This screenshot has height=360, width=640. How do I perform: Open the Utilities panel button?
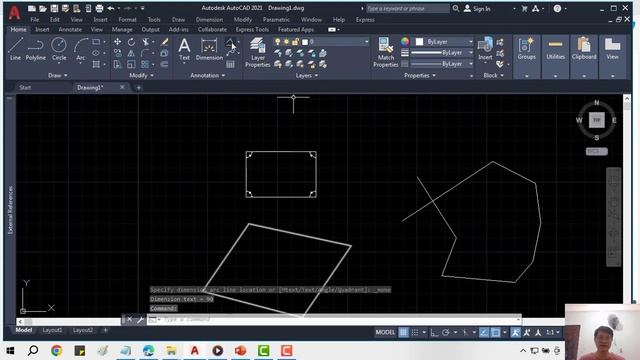[556, 49]
